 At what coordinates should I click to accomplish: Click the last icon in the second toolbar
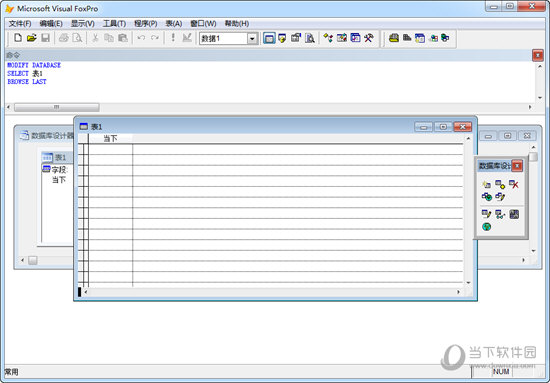click(445, 38)
